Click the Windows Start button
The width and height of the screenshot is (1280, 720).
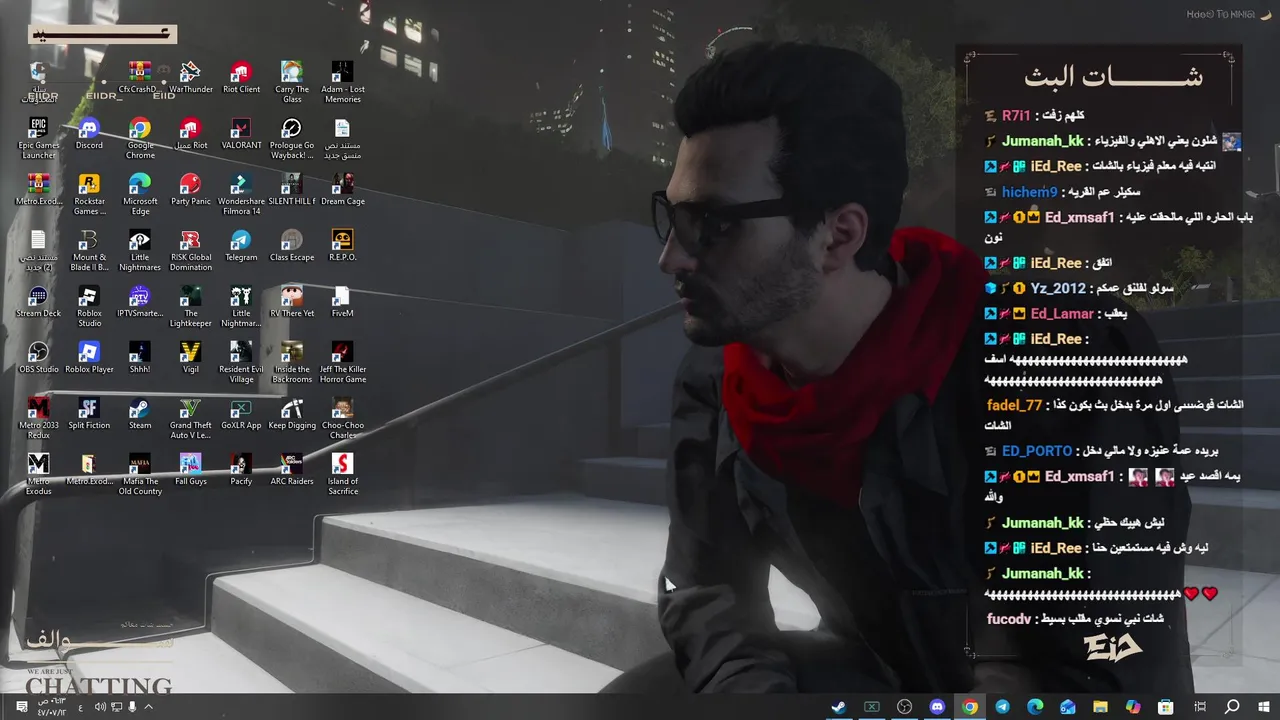coord(1264,707)
